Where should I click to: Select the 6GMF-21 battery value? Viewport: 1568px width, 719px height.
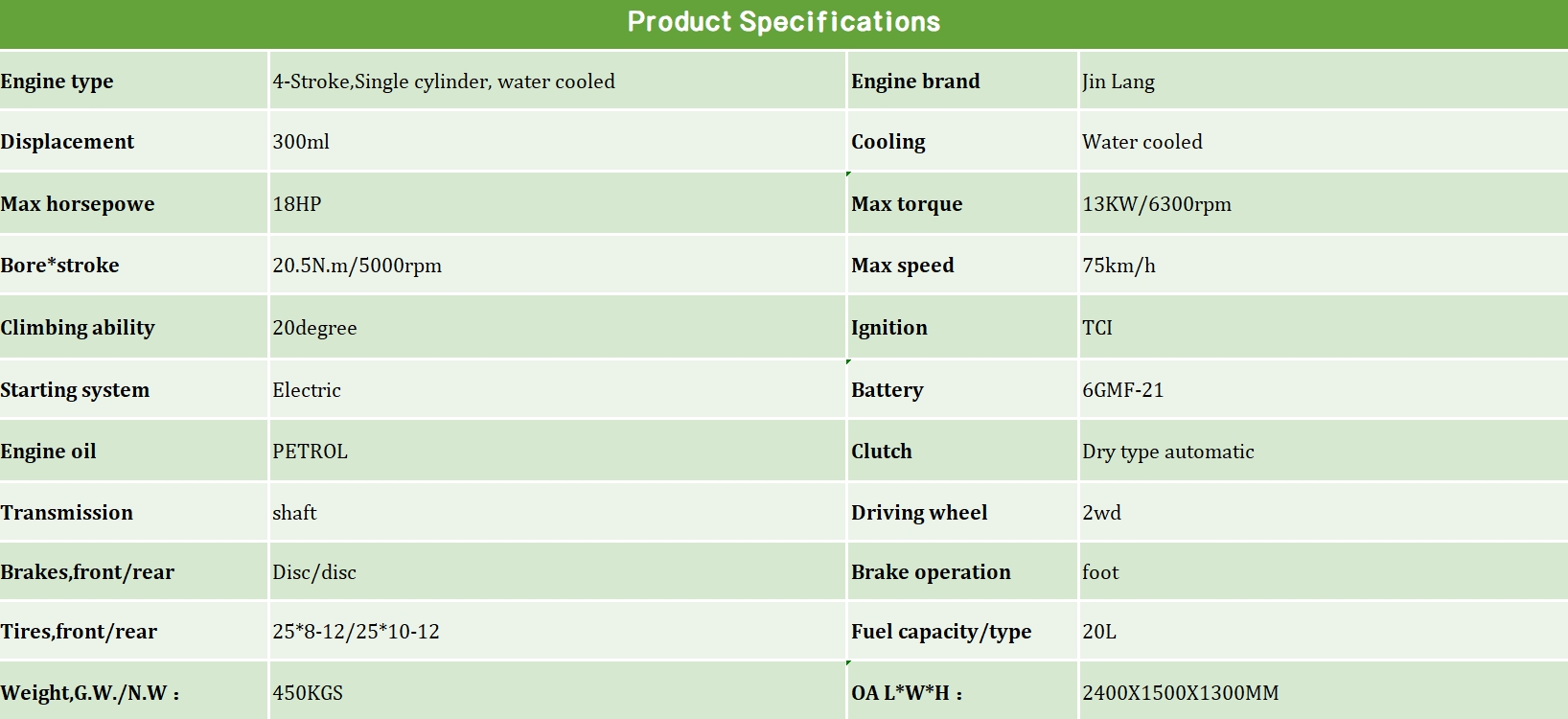pyautogui.click(x=1122, y=390)
